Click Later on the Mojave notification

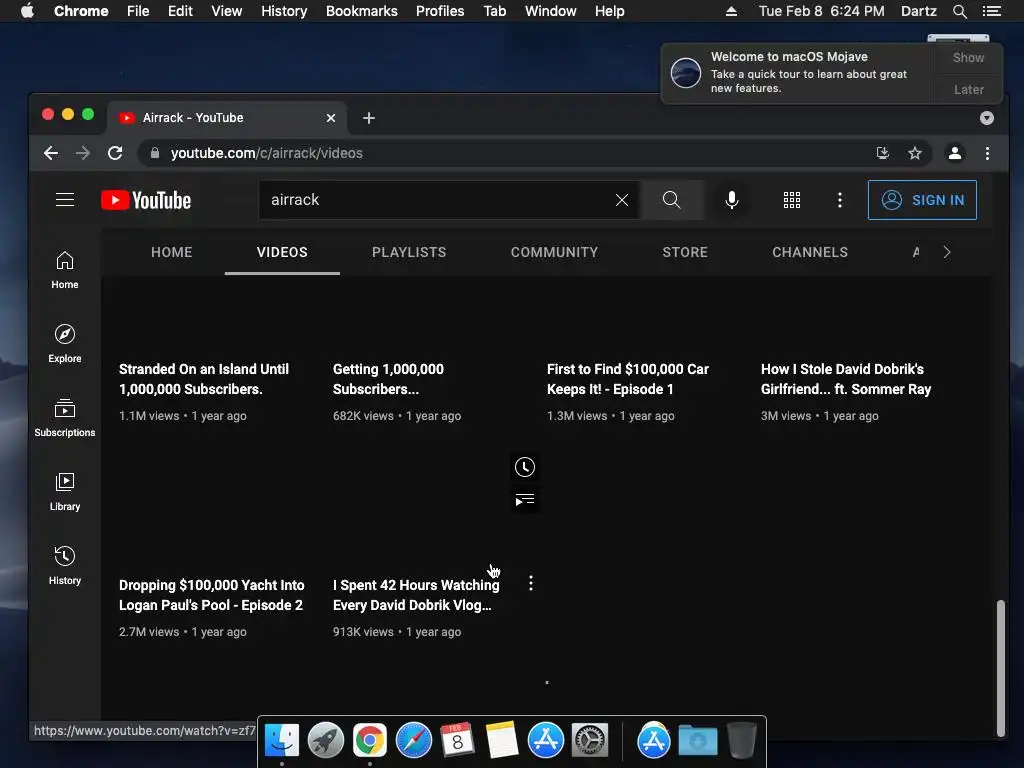point(968,89)
